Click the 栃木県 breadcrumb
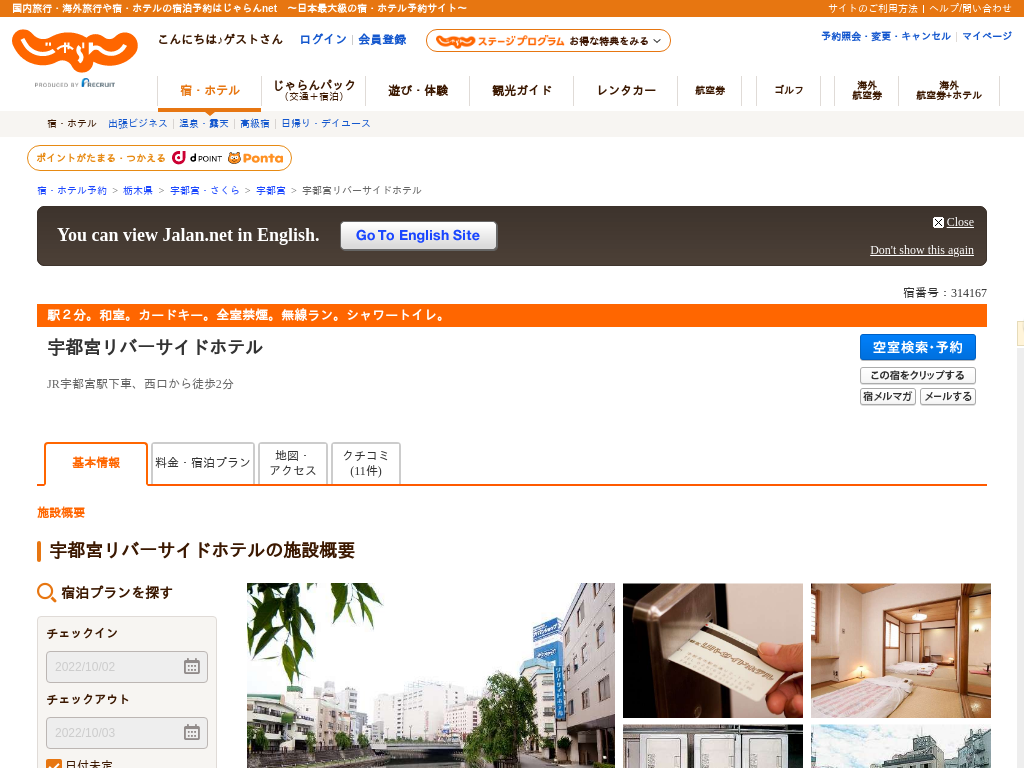The width and height of the screenshot is (1024, 768). click(138, 191)
